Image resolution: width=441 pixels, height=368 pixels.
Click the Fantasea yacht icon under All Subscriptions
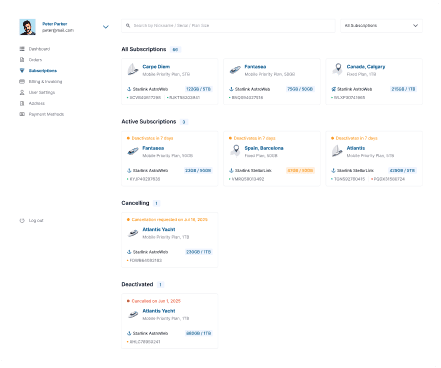pos(235,70)
